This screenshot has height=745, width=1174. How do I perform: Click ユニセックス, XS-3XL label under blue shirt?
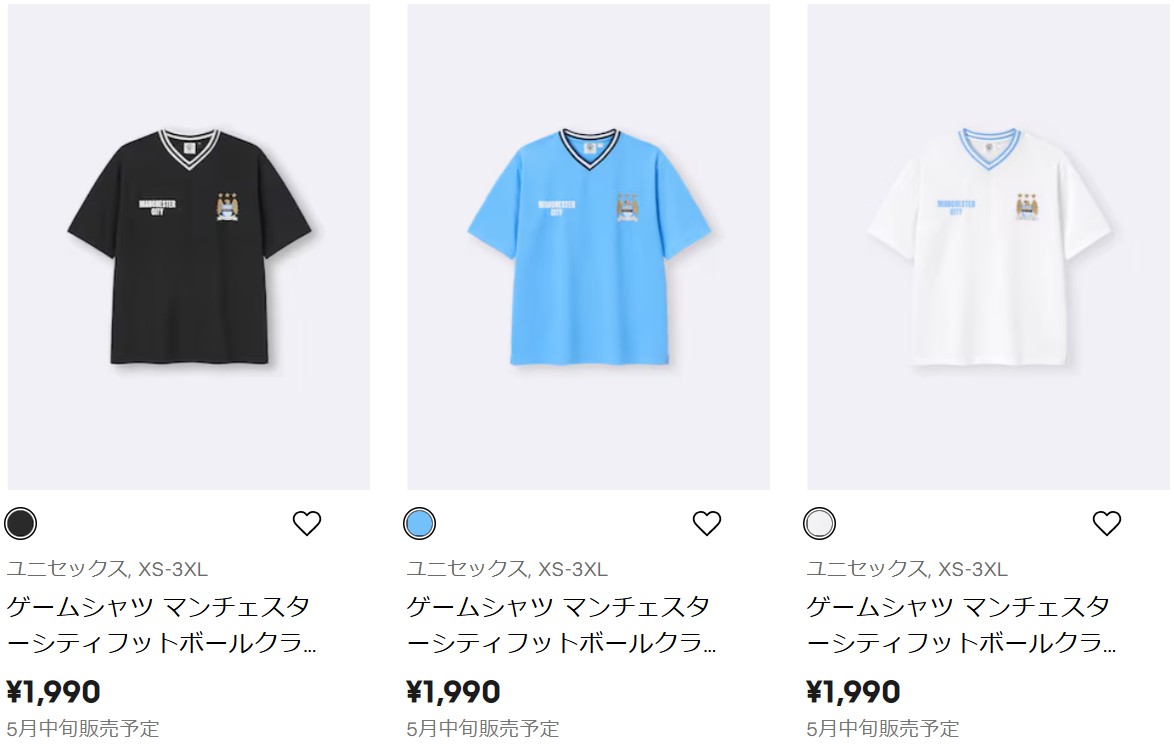click(507, 569)
